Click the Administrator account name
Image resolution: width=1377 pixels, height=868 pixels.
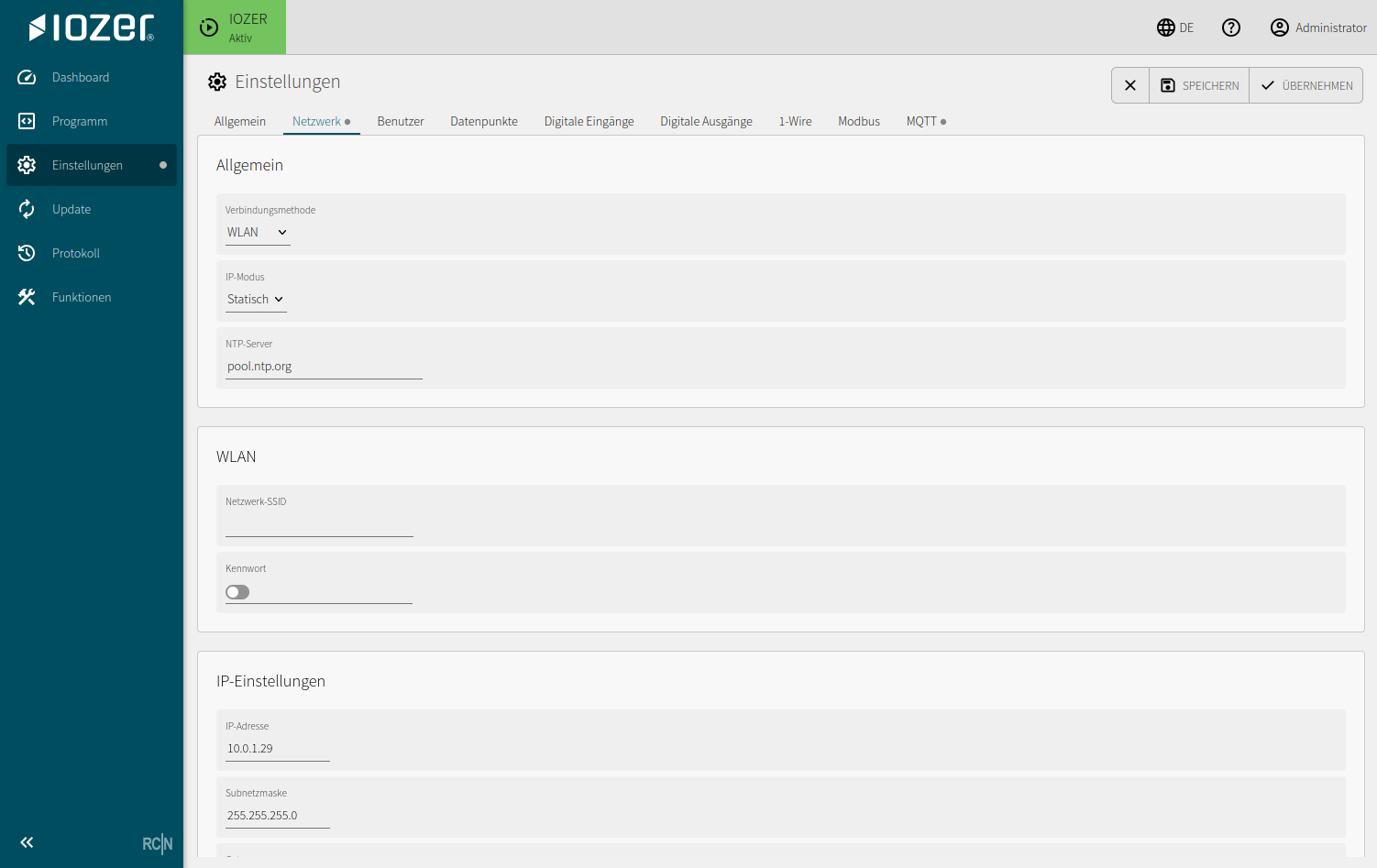tap(1331, 27)
